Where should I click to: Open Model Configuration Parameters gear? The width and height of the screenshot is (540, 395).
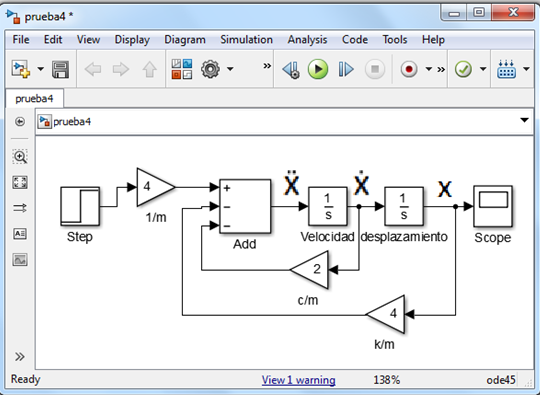coord(210,69)
